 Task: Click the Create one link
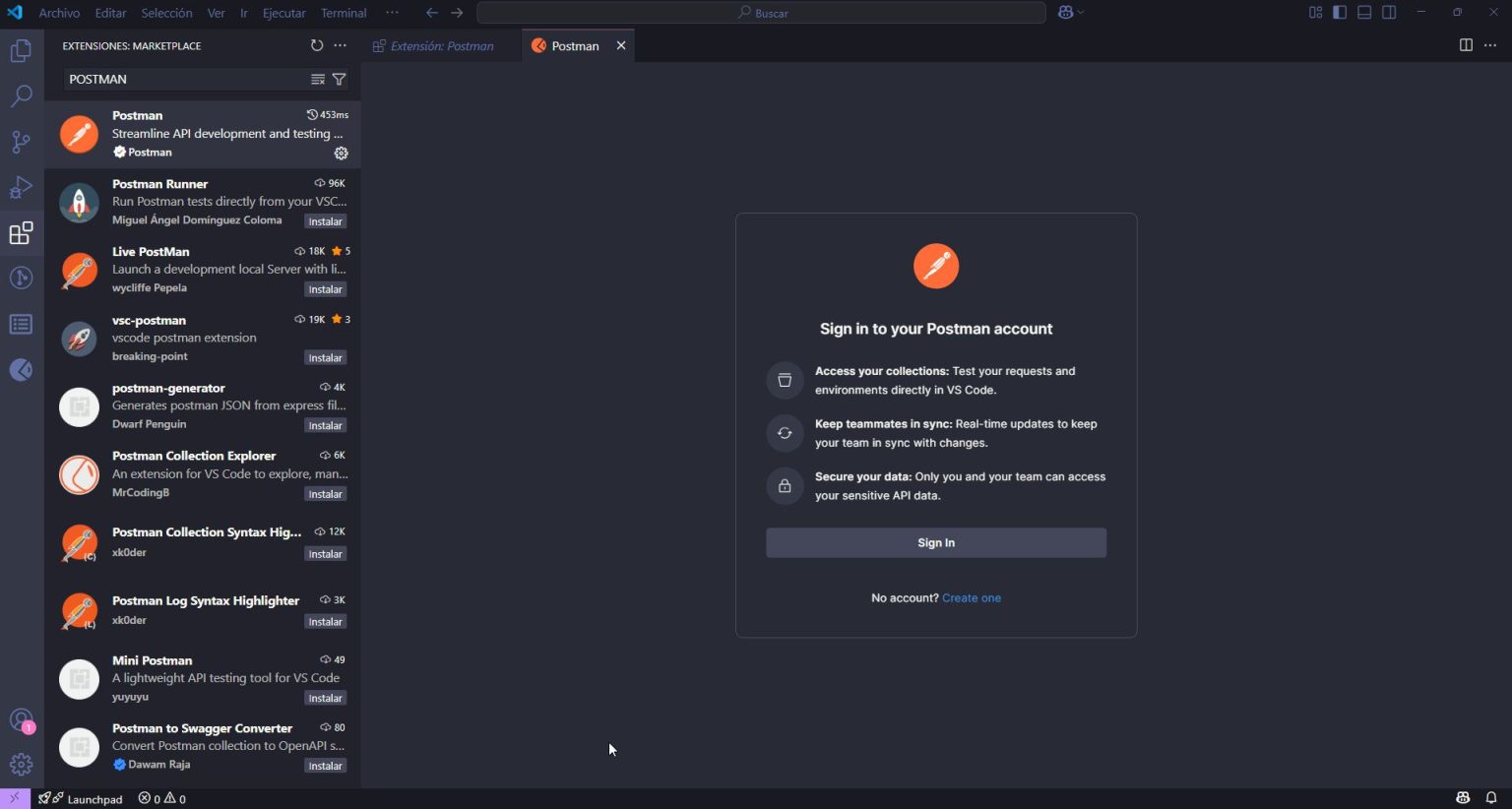pos(972,597)
